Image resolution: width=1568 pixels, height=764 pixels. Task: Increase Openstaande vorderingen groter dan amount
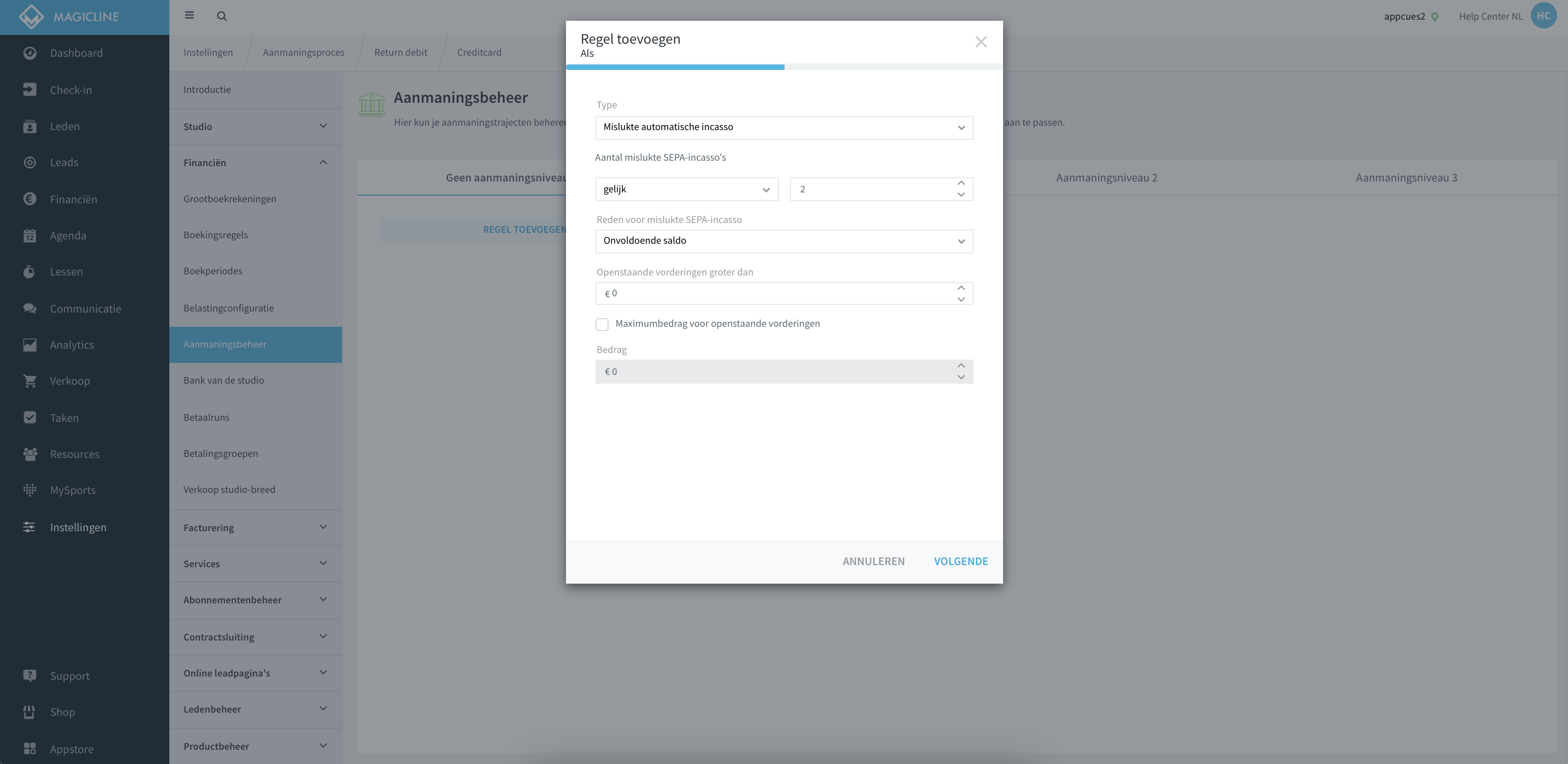[961, 288]
